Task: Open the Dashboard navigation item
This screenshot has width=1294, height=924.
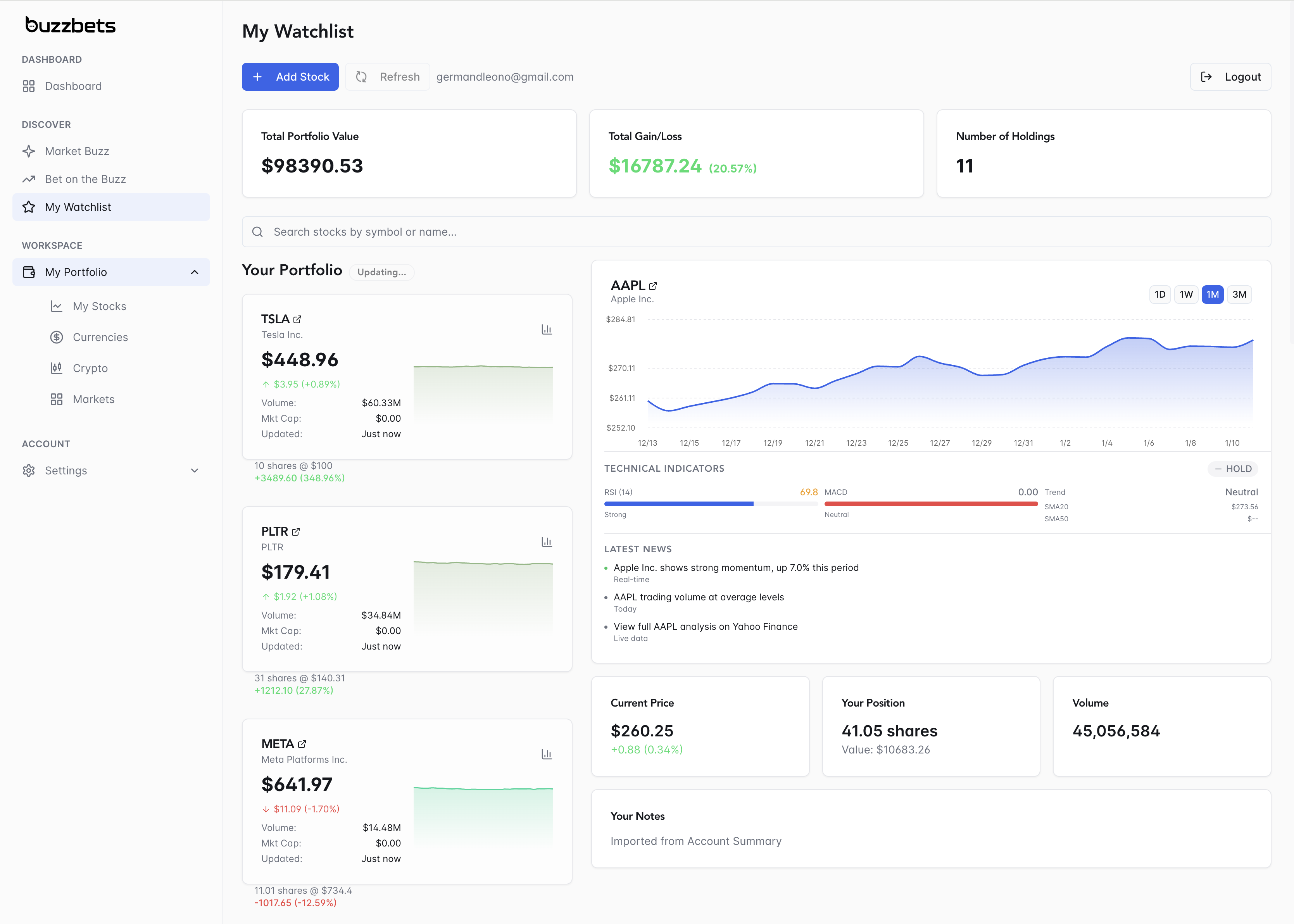Action: click(x=73, y=86)
